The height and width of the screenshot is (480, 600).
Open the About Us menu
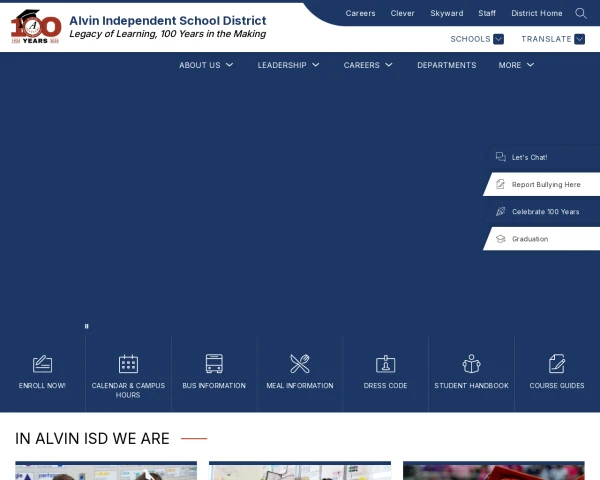[200, 65]
